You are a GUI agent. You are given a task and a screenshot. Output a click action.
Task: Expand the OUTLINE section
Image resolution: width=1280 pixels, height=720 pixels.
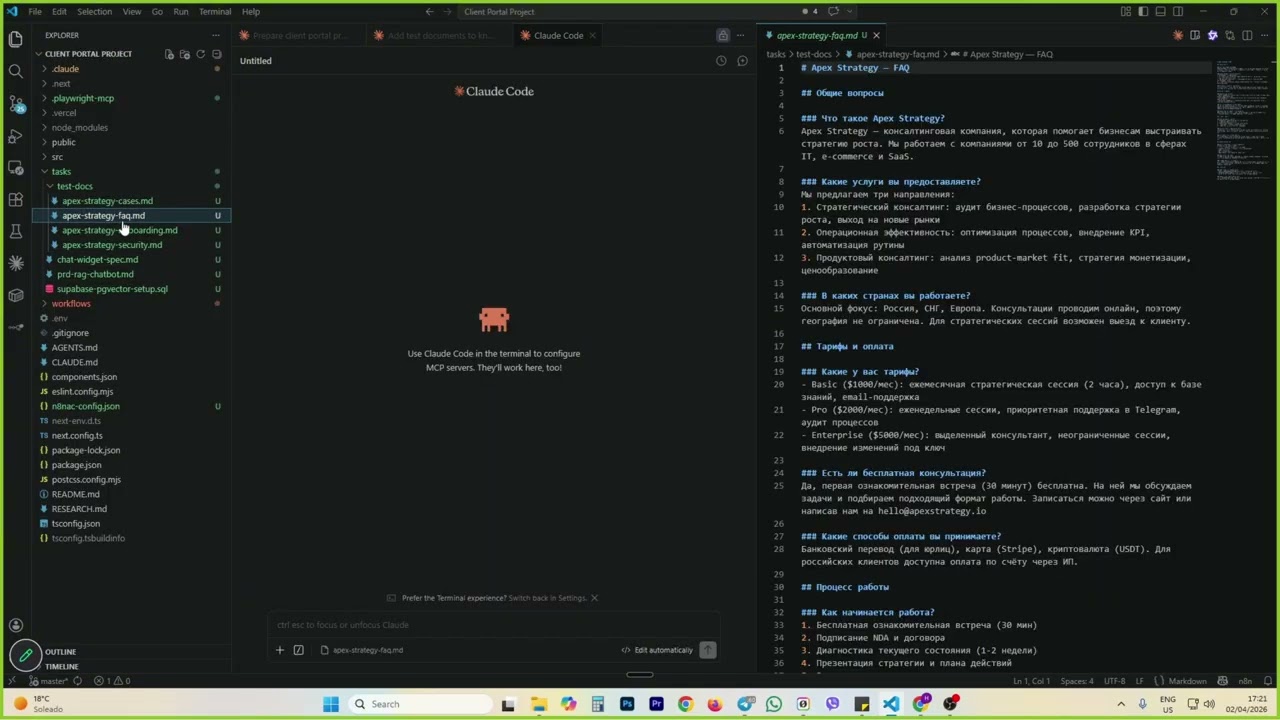click(131, 652)
